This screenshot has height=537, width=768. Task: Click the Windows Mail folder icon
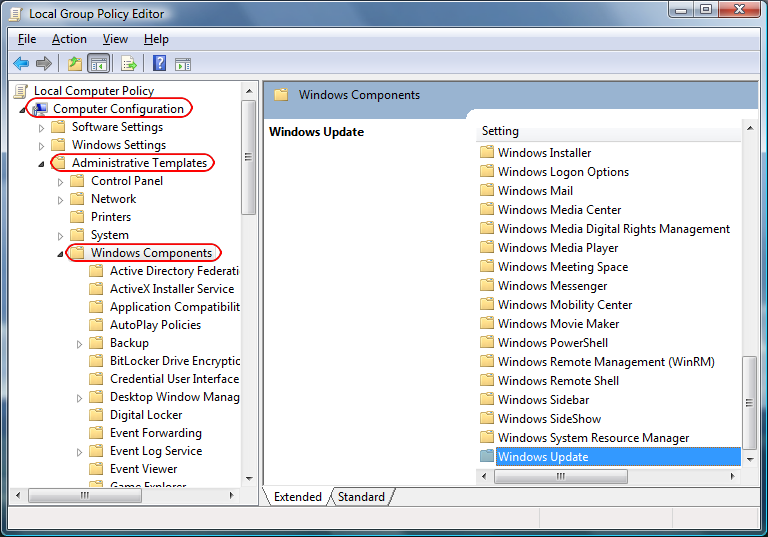coord(487,190)
